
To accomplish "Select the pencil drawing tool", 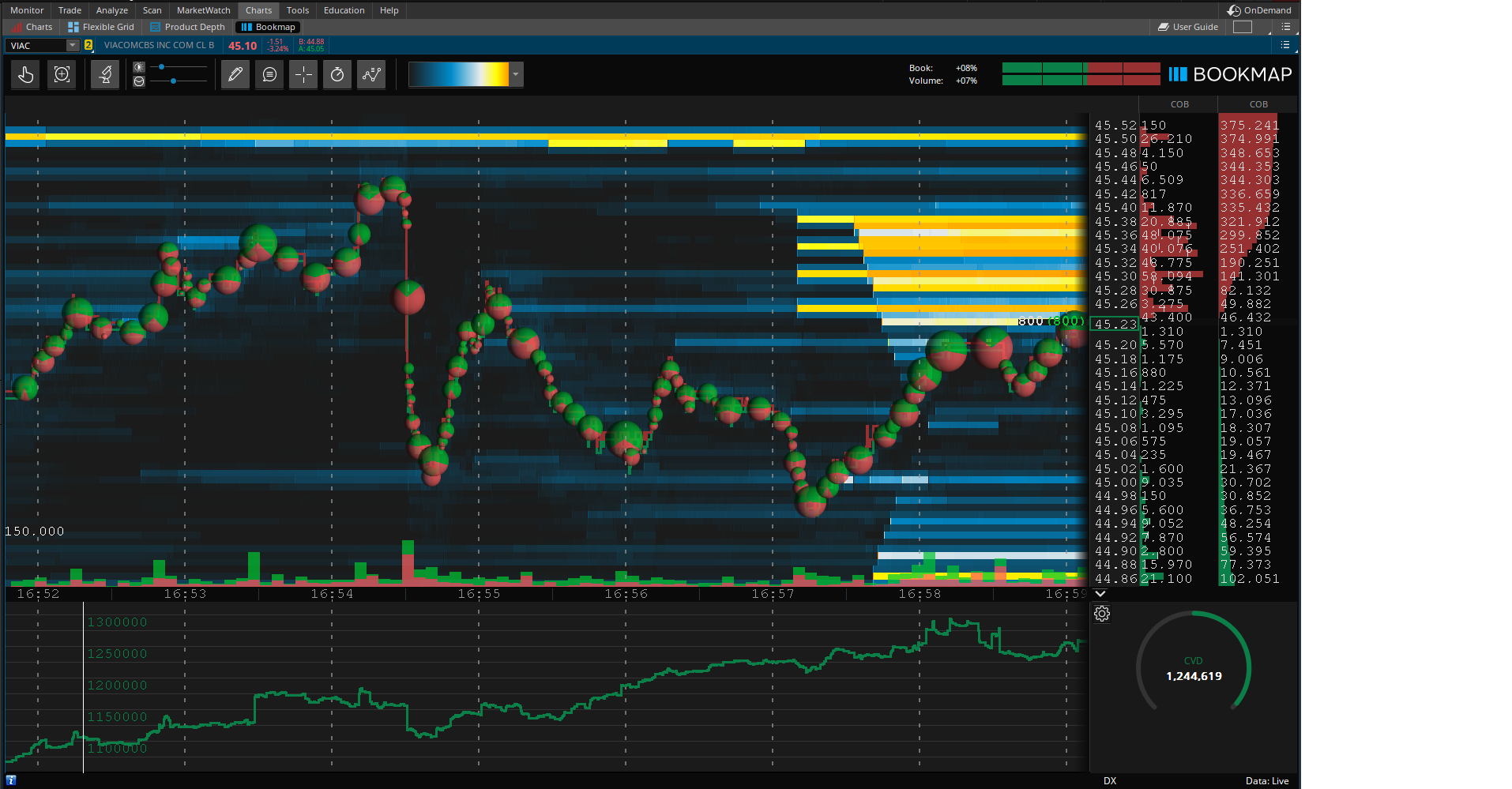I will pos(235,75).
